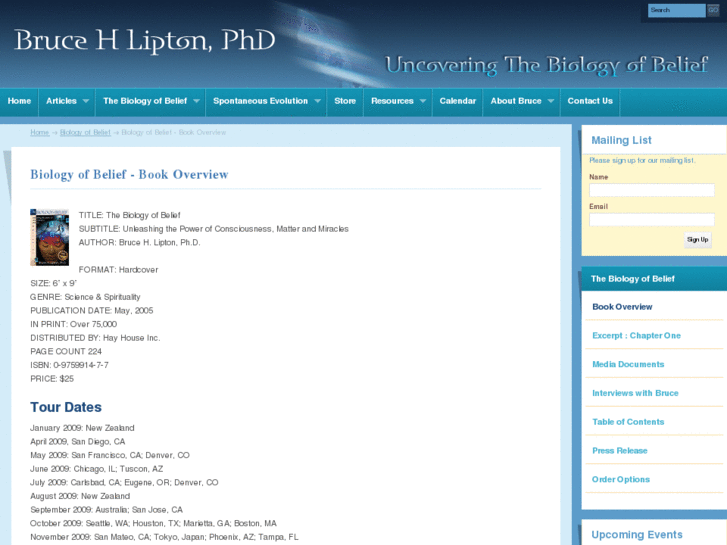727x545 pixels.
Task: Open Interviews with Bruce link
Action: 635,393
